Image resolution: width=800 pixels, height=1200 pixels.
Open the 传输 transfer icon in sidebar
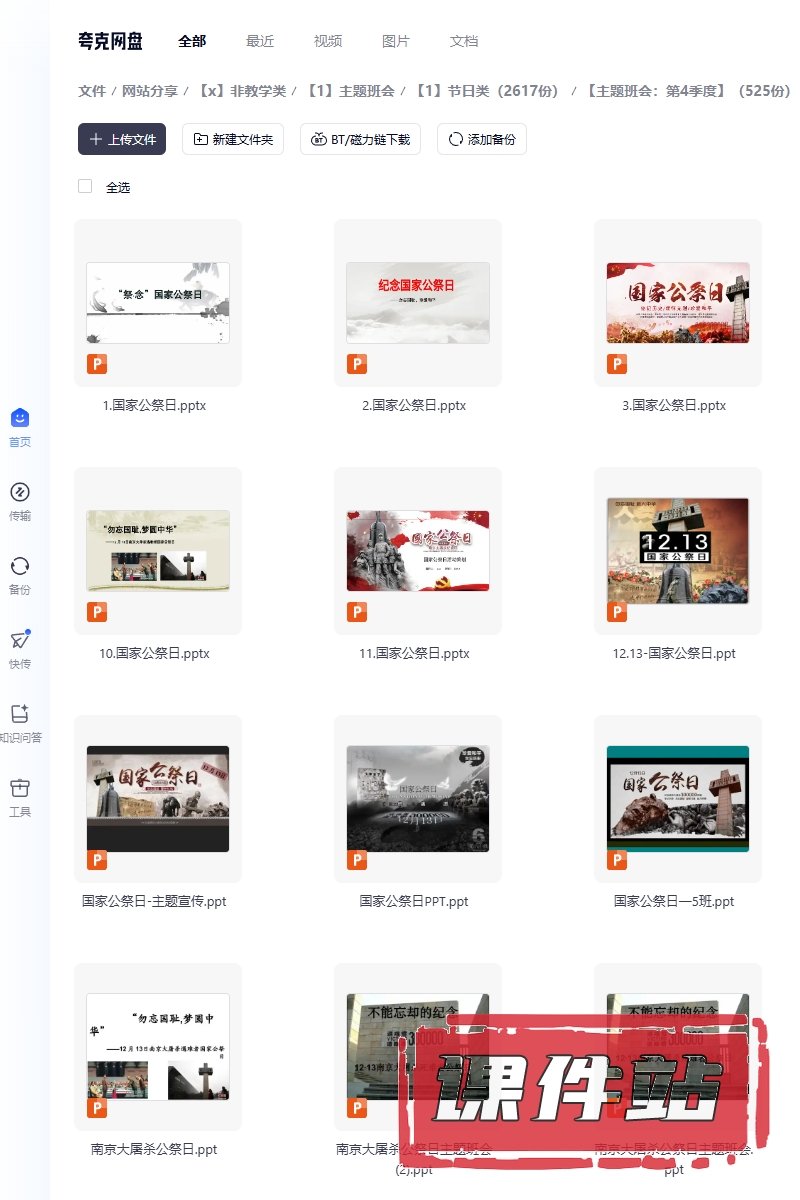20,492
